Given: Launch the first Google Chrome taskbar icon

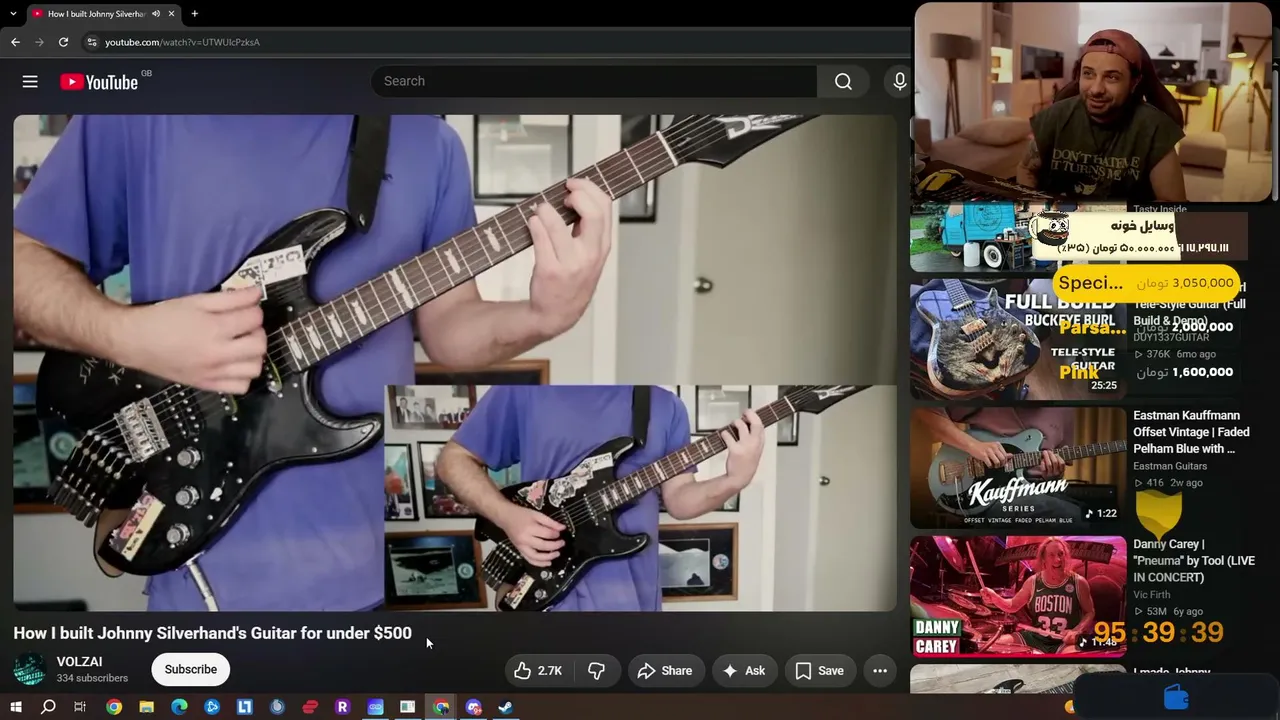Looking at the screenshot, I should pos(114,707).
